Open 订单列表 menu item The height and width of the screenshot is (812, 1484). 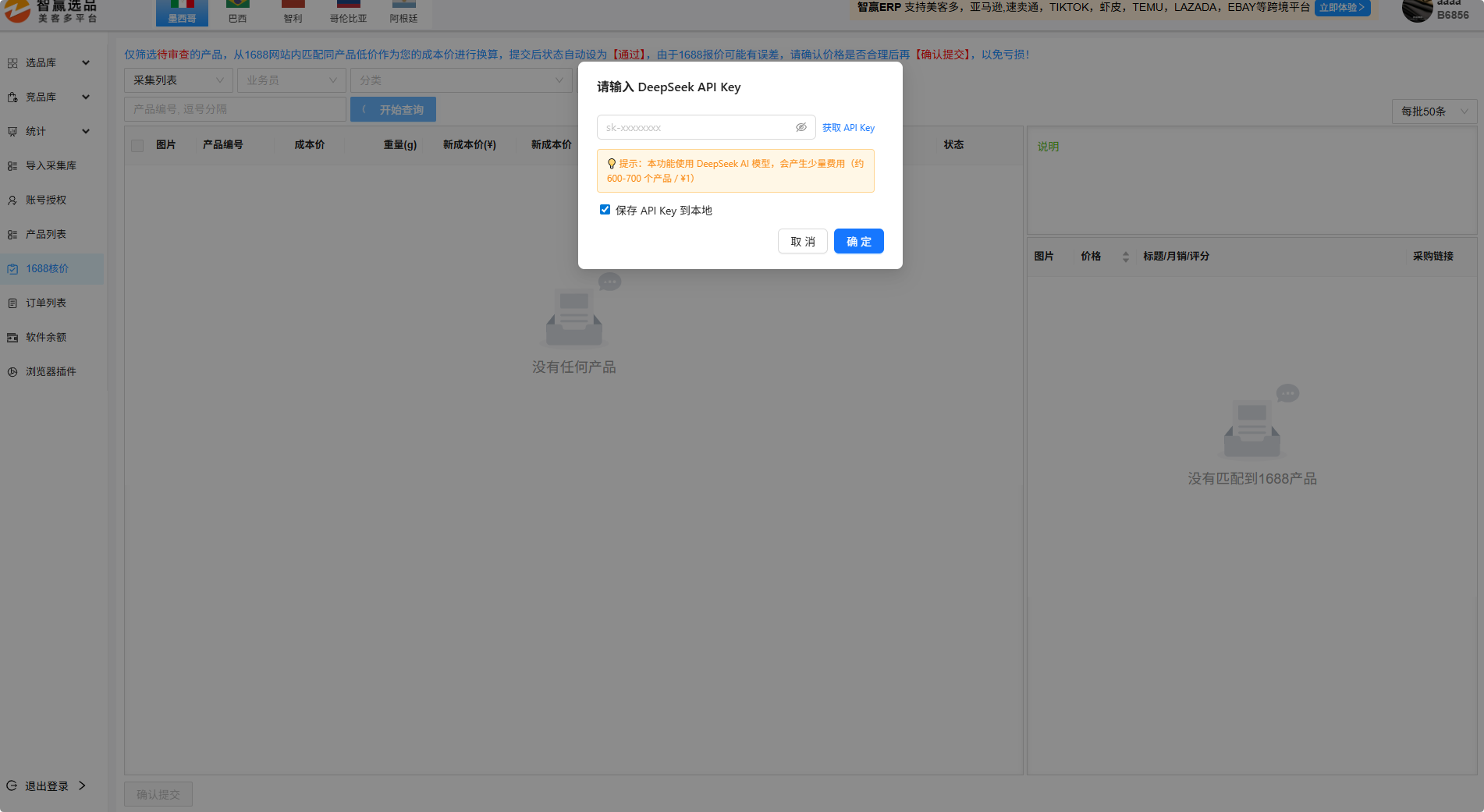coord(51,303)
